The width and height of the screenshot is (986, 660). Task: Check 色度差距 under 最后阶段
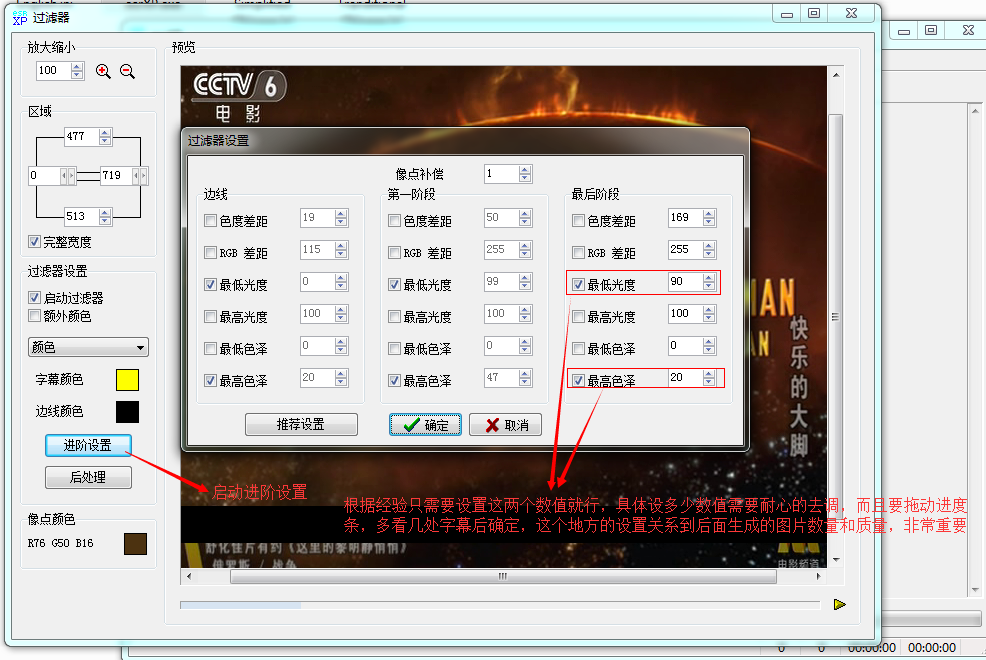pyautogui.click(x=578, y=221)
